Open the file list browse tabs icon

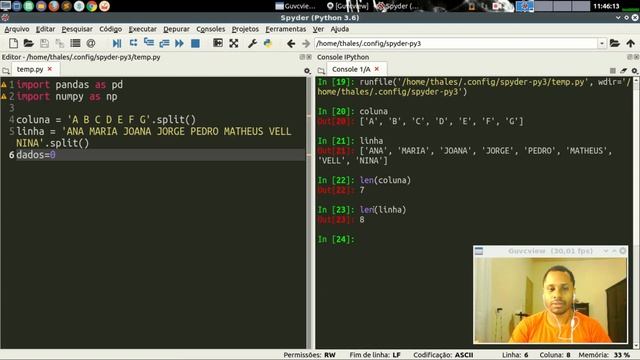click(x=75, y=43)
